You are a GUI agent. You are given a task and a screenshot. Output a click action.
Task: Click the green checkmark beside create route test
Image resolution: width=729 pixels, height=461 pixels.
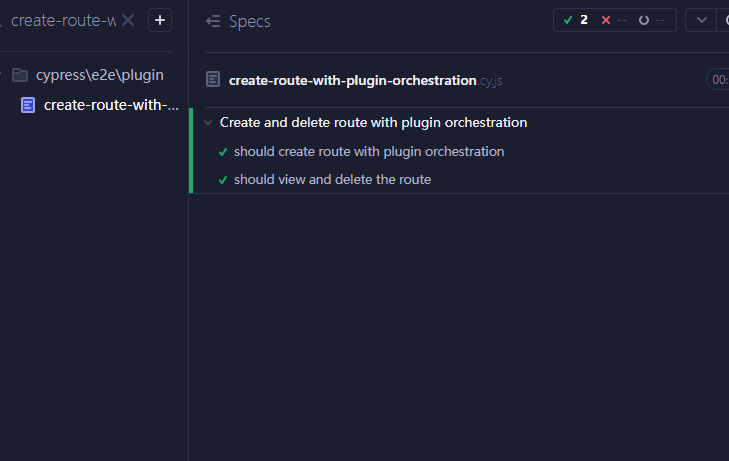pos(223,152)
